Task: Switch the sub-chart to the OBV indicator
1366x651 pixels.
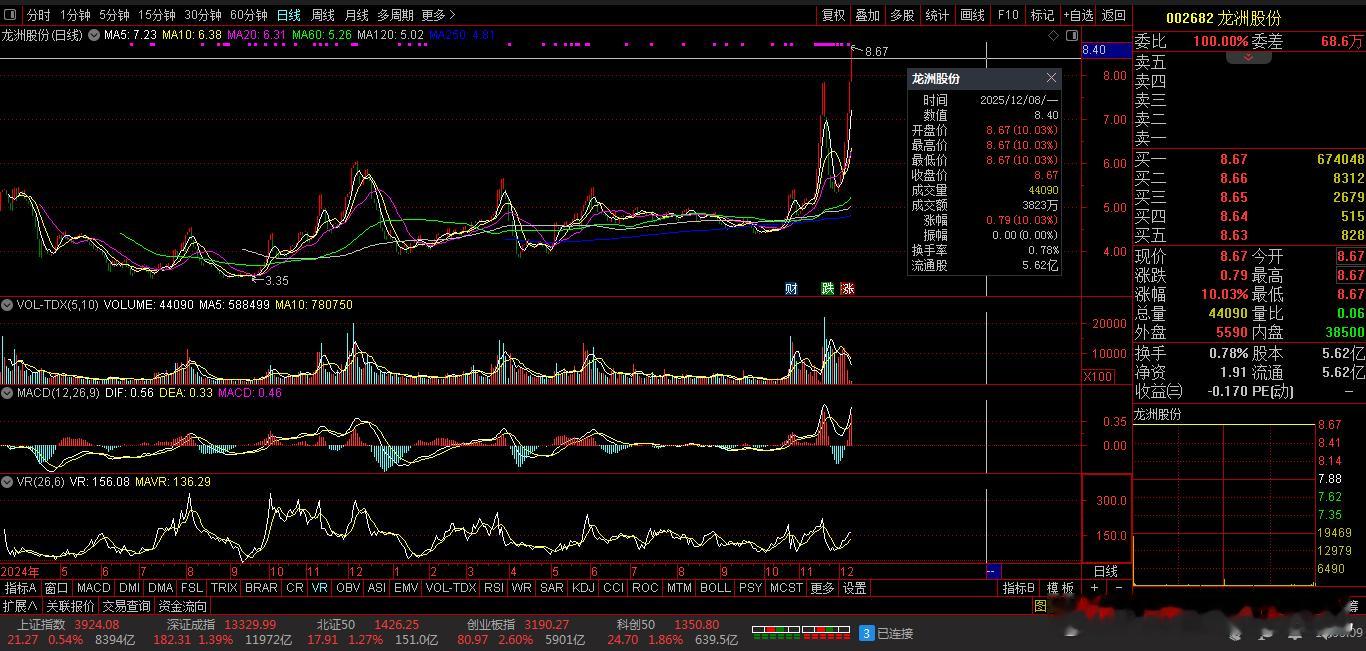Action: pyautogui.click(x=348, y=588)
